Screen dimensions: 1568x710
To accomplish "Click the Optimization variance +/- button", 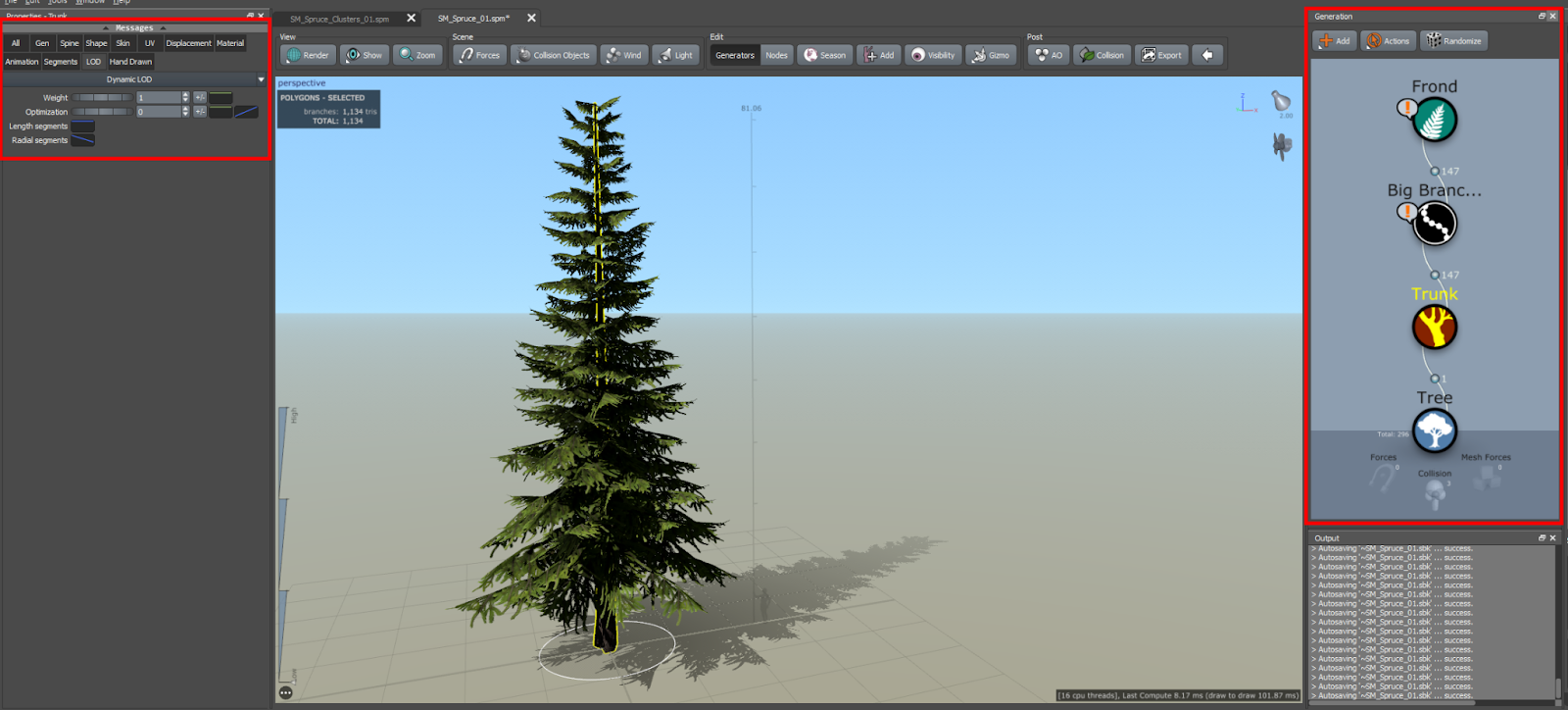I will [200, 112].
